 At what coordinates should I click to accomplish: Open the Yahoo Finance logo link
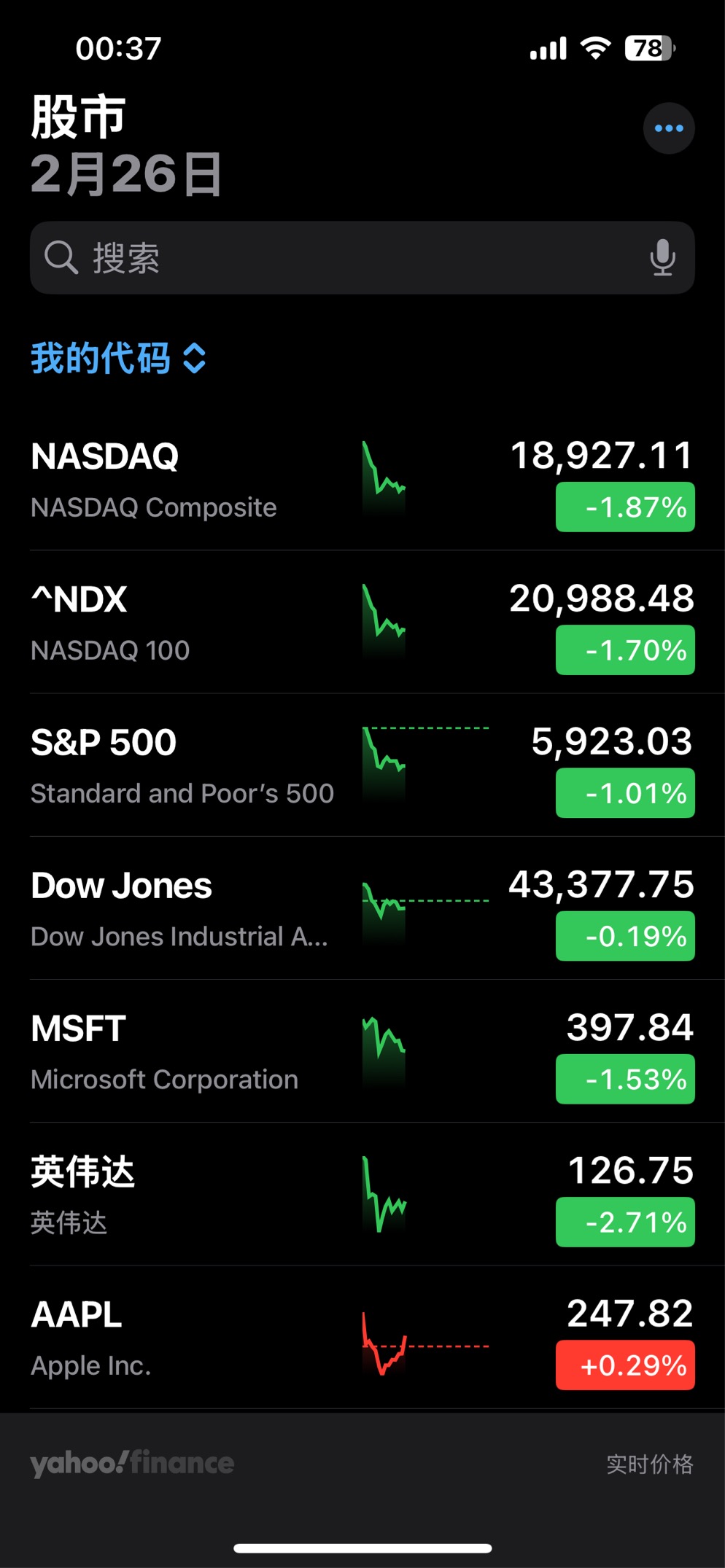click(132, 1462)
